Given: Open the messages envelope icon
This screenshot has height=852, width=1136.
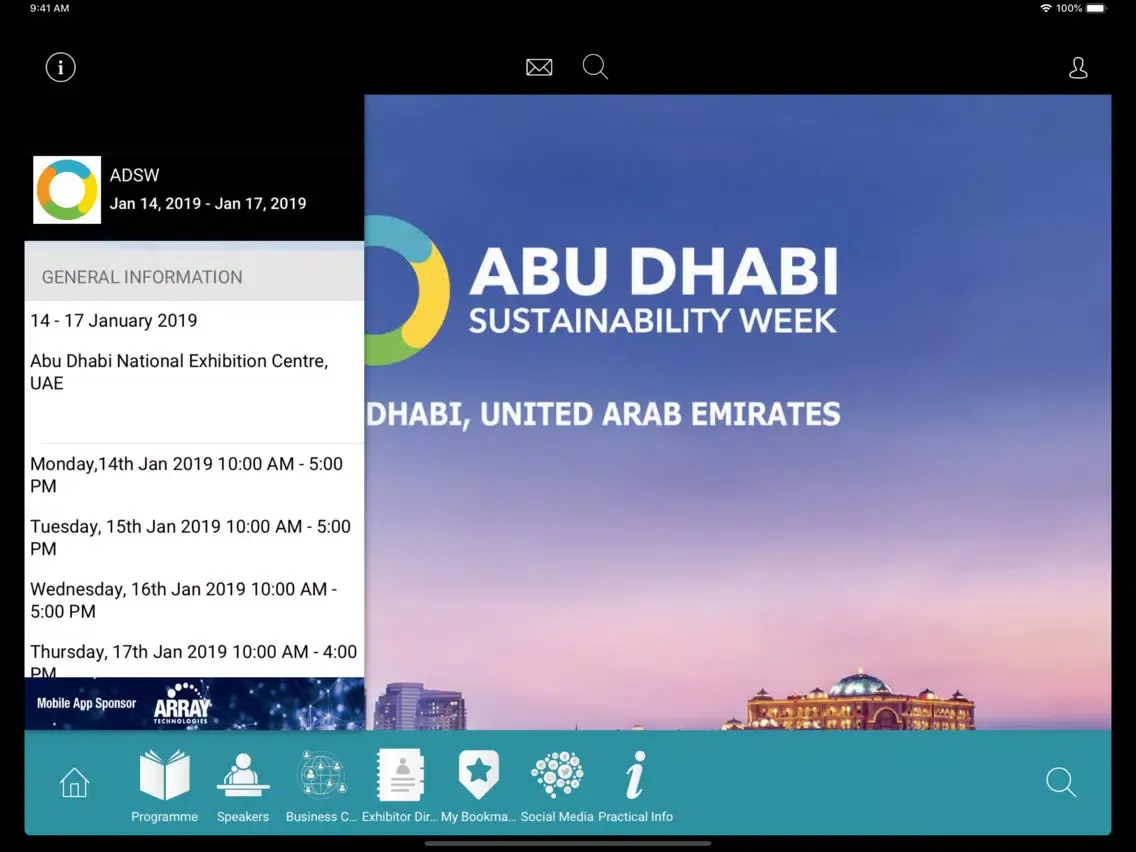Looking at the screenshot, I should point(539,67).
